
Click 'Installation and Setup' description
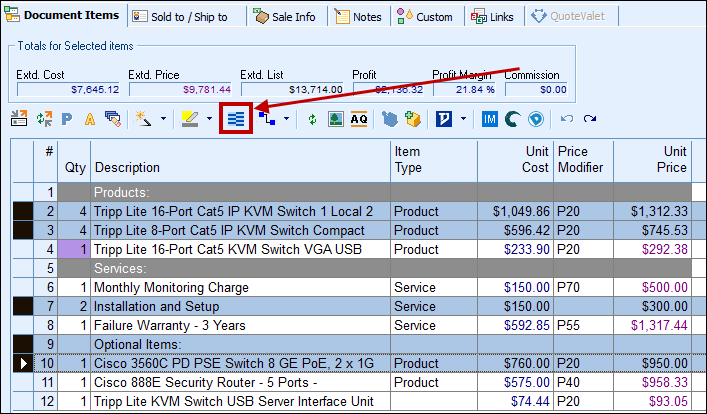coord(156,306)
